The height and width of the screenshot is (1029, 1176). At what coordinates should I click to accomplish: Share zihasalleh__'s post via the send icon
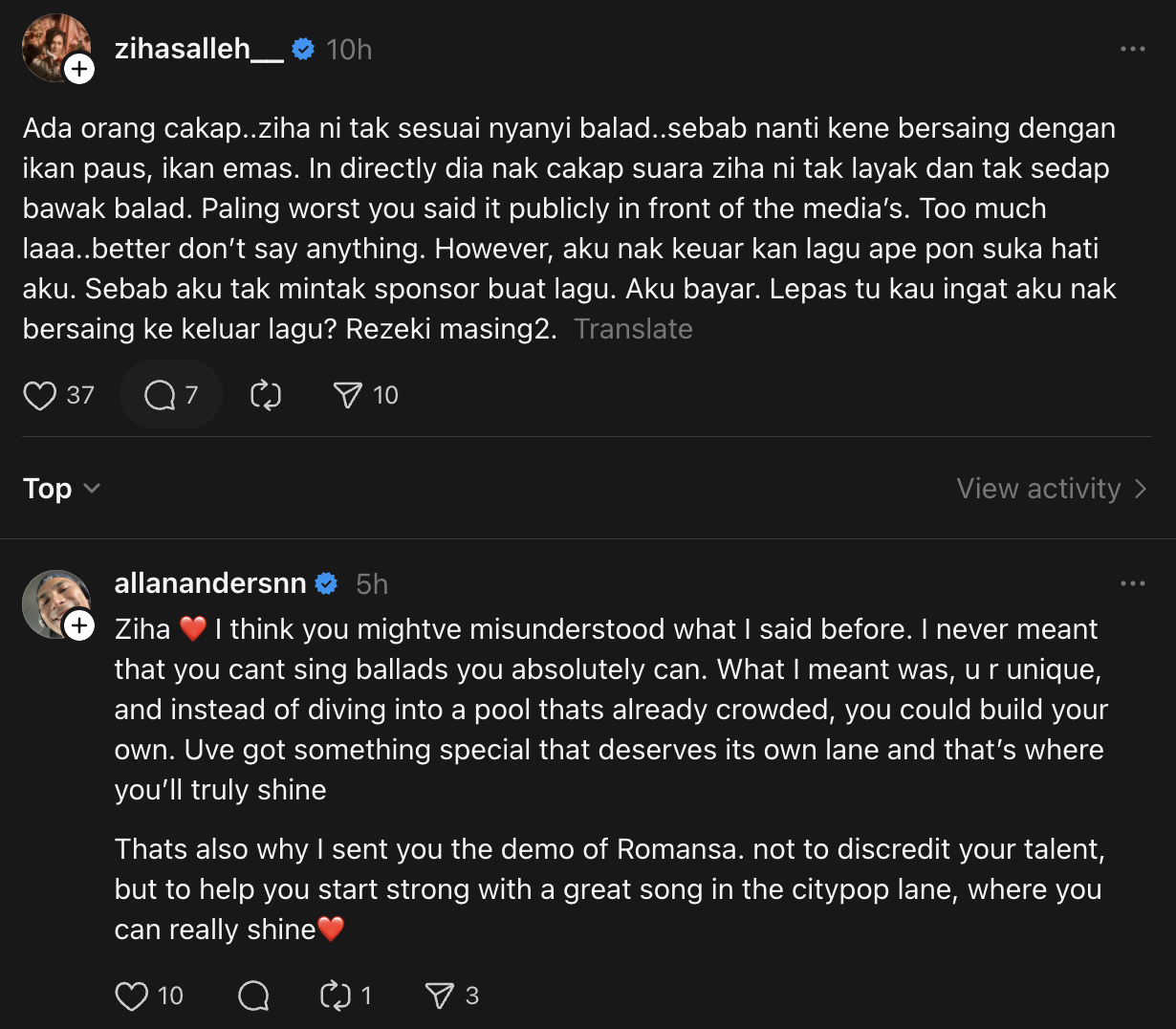pyautogui.click(x=347, y=396)
